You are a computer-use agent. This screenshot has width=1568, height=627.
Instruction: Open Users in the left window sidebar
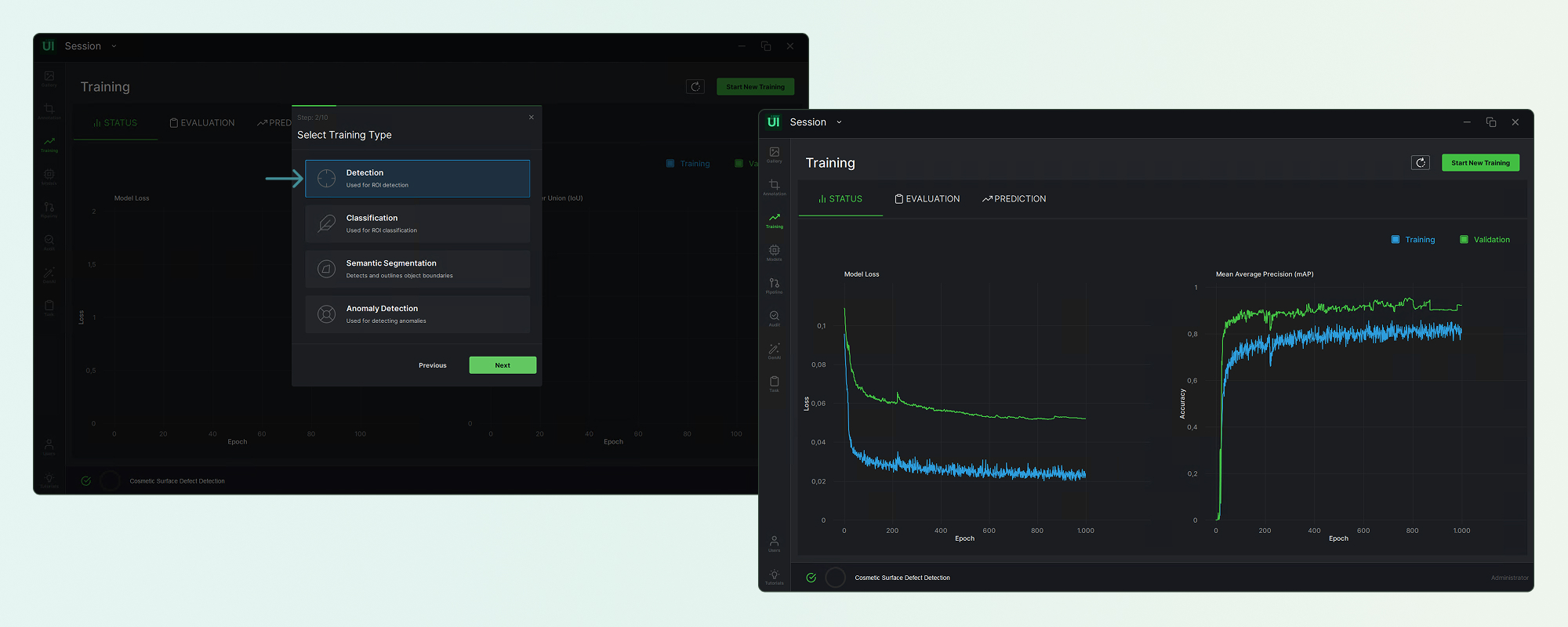coord(49,448)
